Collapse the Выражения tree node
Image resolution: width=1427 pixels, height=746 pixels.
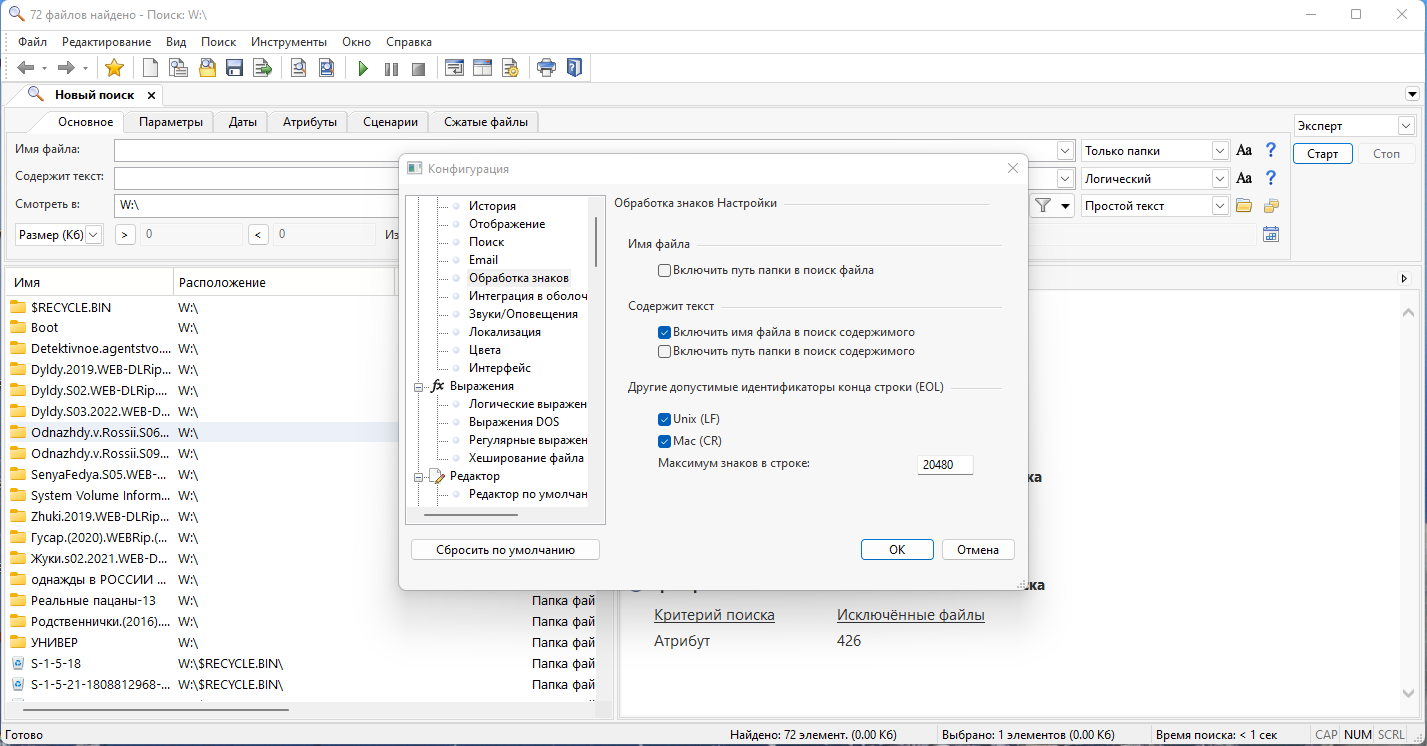pos(417,386)
